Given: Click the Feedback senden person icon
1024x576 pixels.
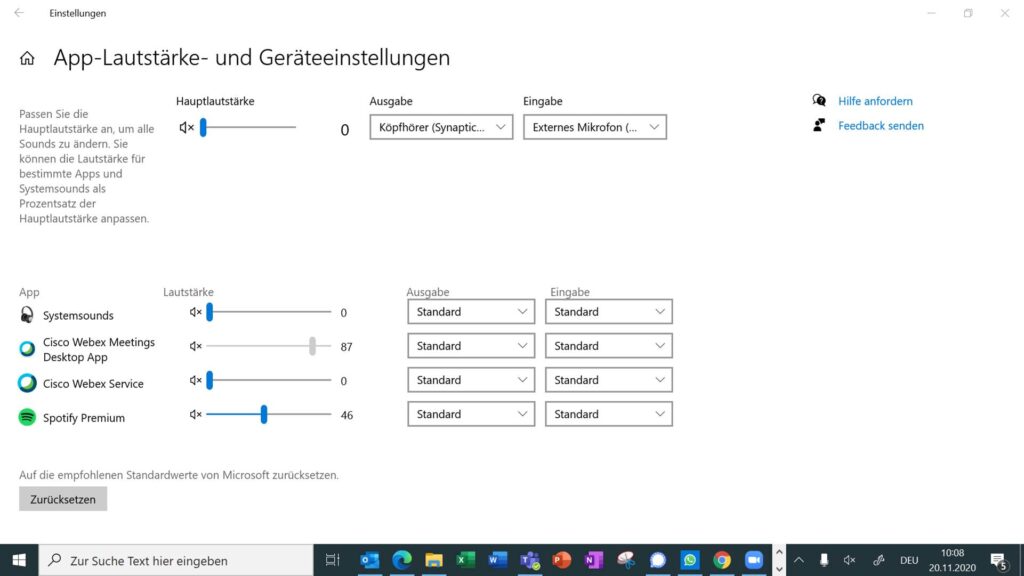Looking at the screenshot, I should pos(819,125).
